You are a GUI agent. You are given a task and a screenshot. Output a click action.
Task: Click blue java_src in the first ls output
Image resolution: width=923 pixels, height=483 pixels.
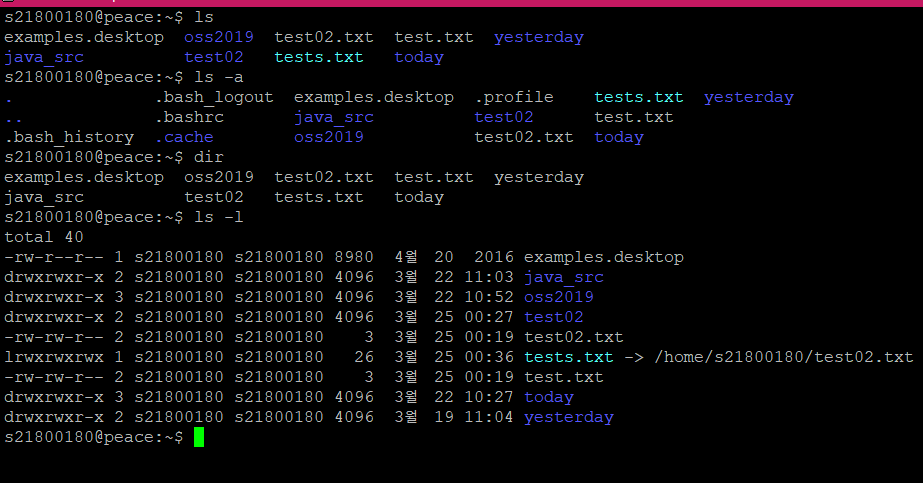44,57
